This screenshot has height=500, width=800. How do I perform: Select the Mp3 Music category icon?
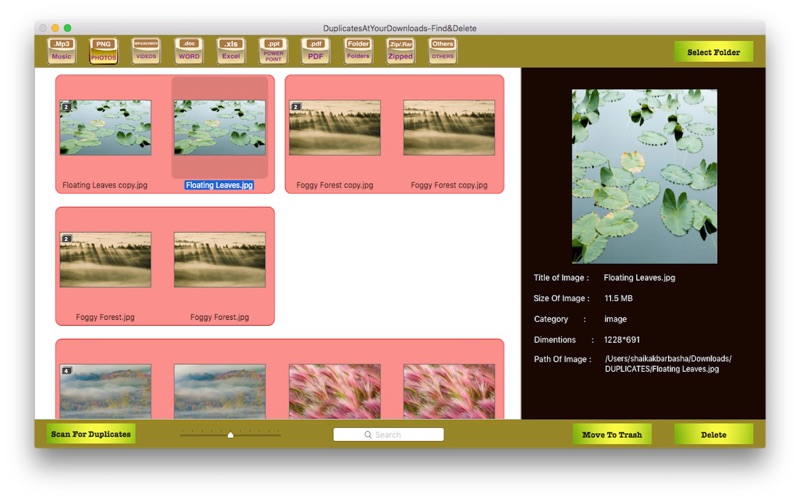62,51
